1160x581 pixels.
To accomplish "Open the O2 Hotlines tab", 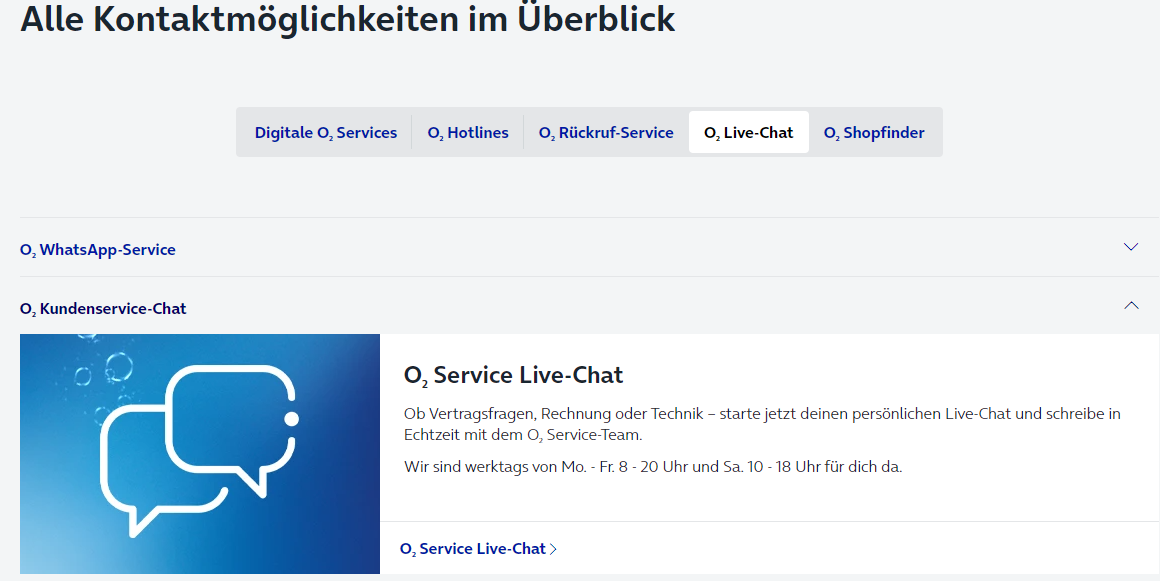I will point(468,132).
